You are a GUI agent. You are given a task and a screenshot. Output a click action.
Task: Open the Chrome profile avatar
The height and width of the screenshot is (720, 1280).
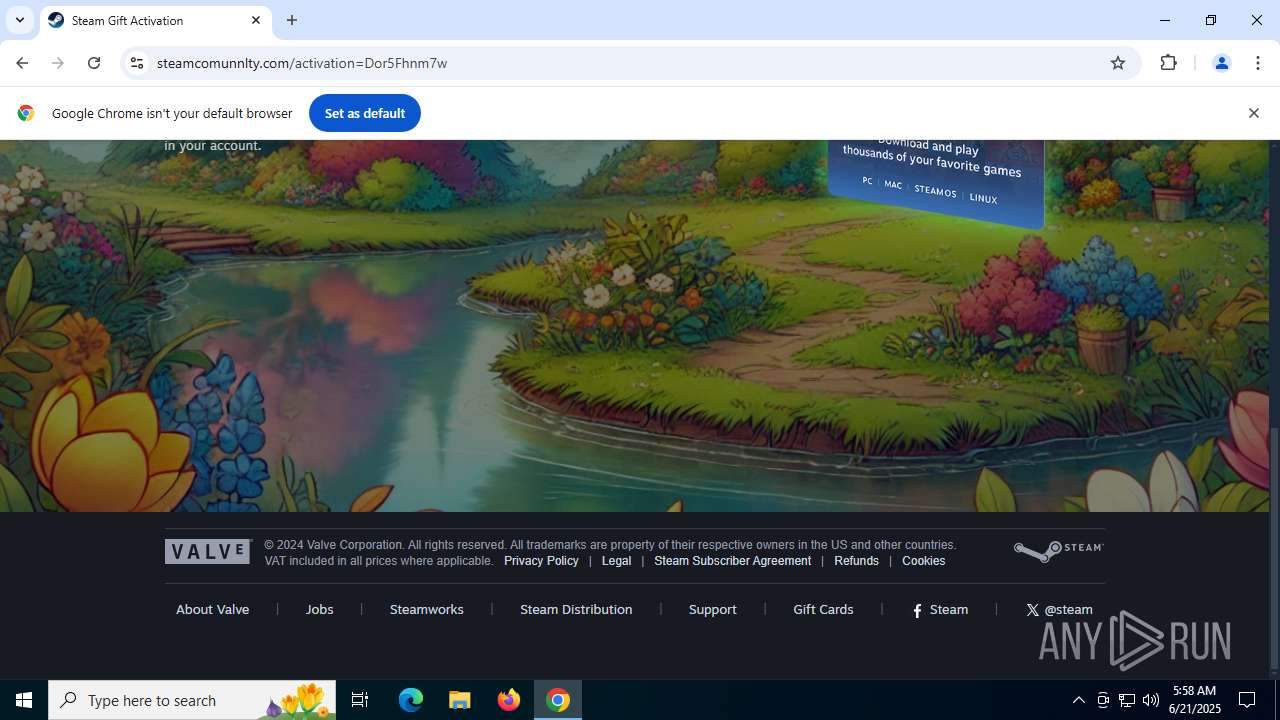[1221, 63]
